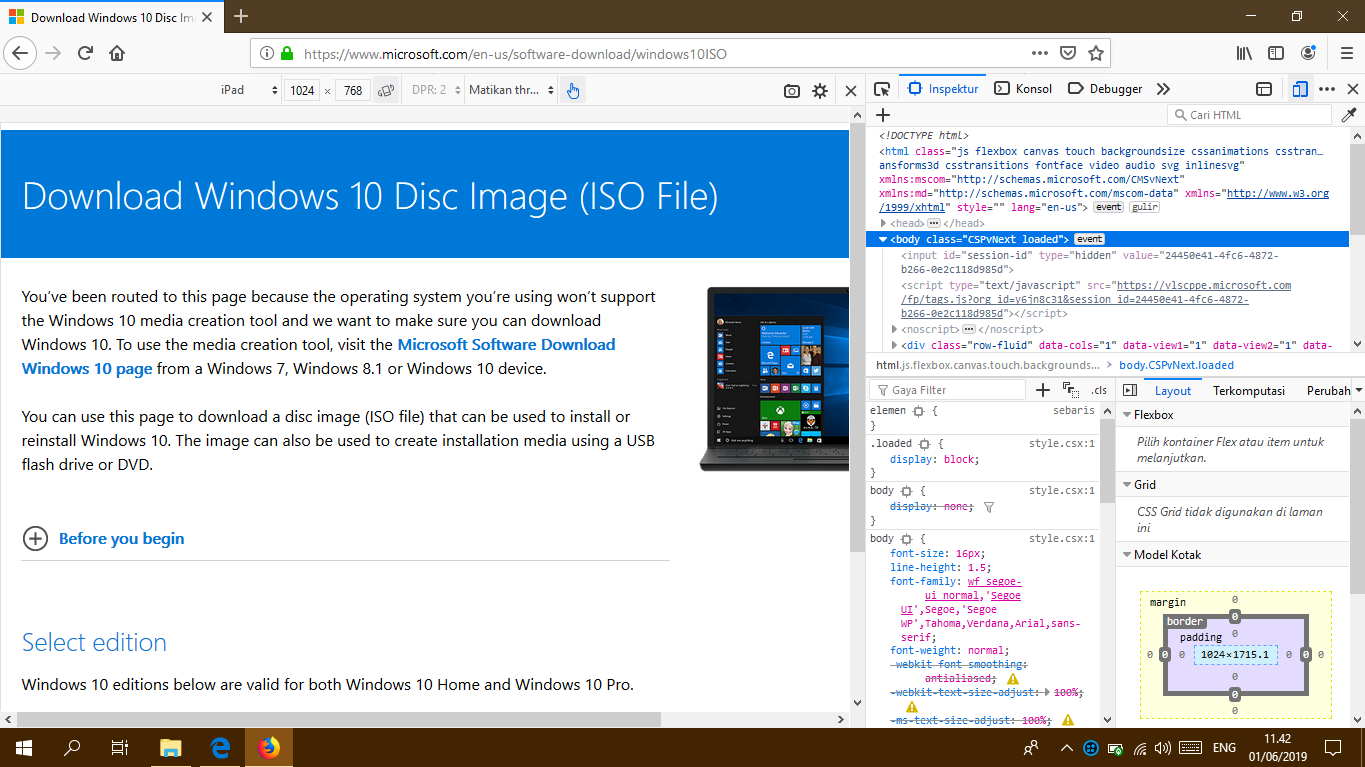Open responsive mode settings gear
The image size is (1365, 767).
pos(820,91)
